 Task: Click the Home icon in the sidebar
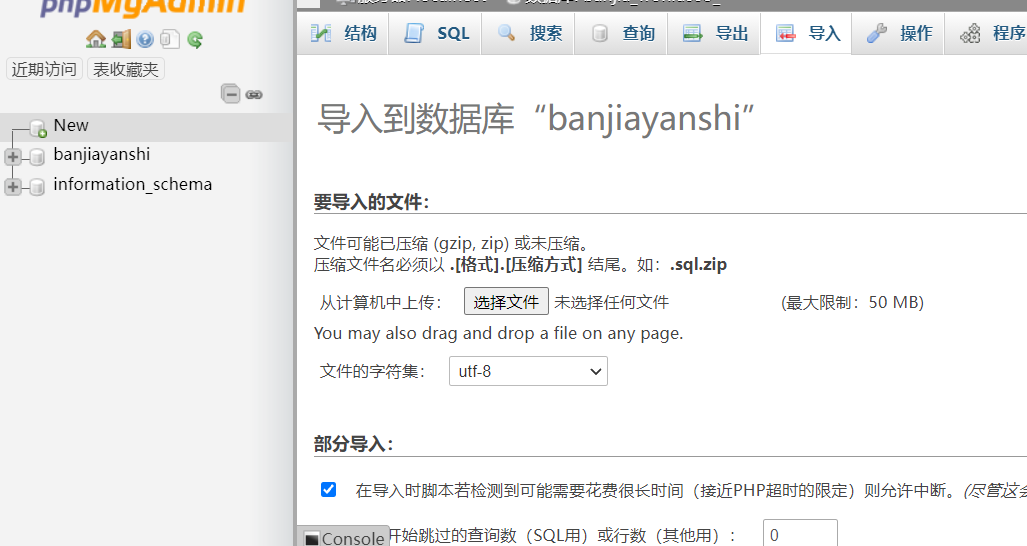(x=96, y=40)
